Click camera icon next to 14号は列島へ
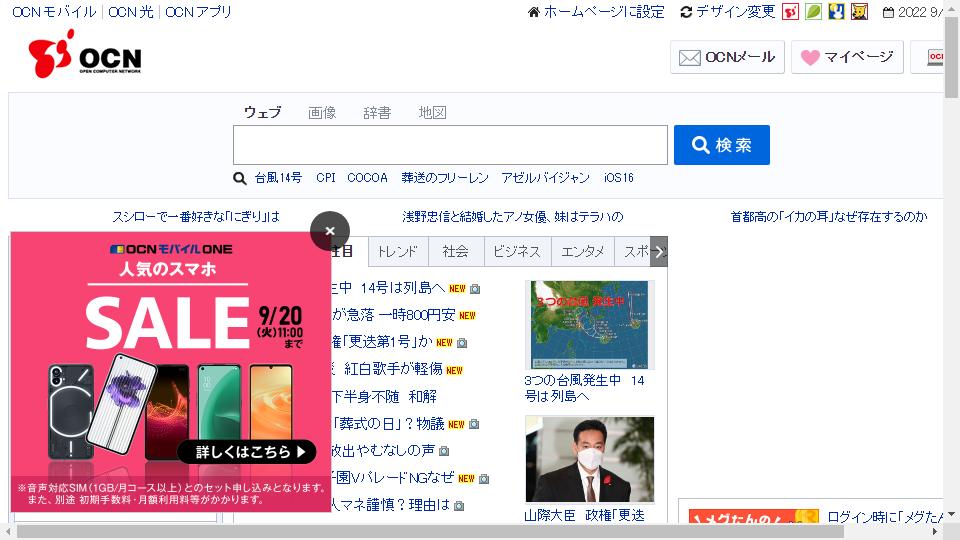The width and height of the screenshot is (960, 540). coord(475,289)
